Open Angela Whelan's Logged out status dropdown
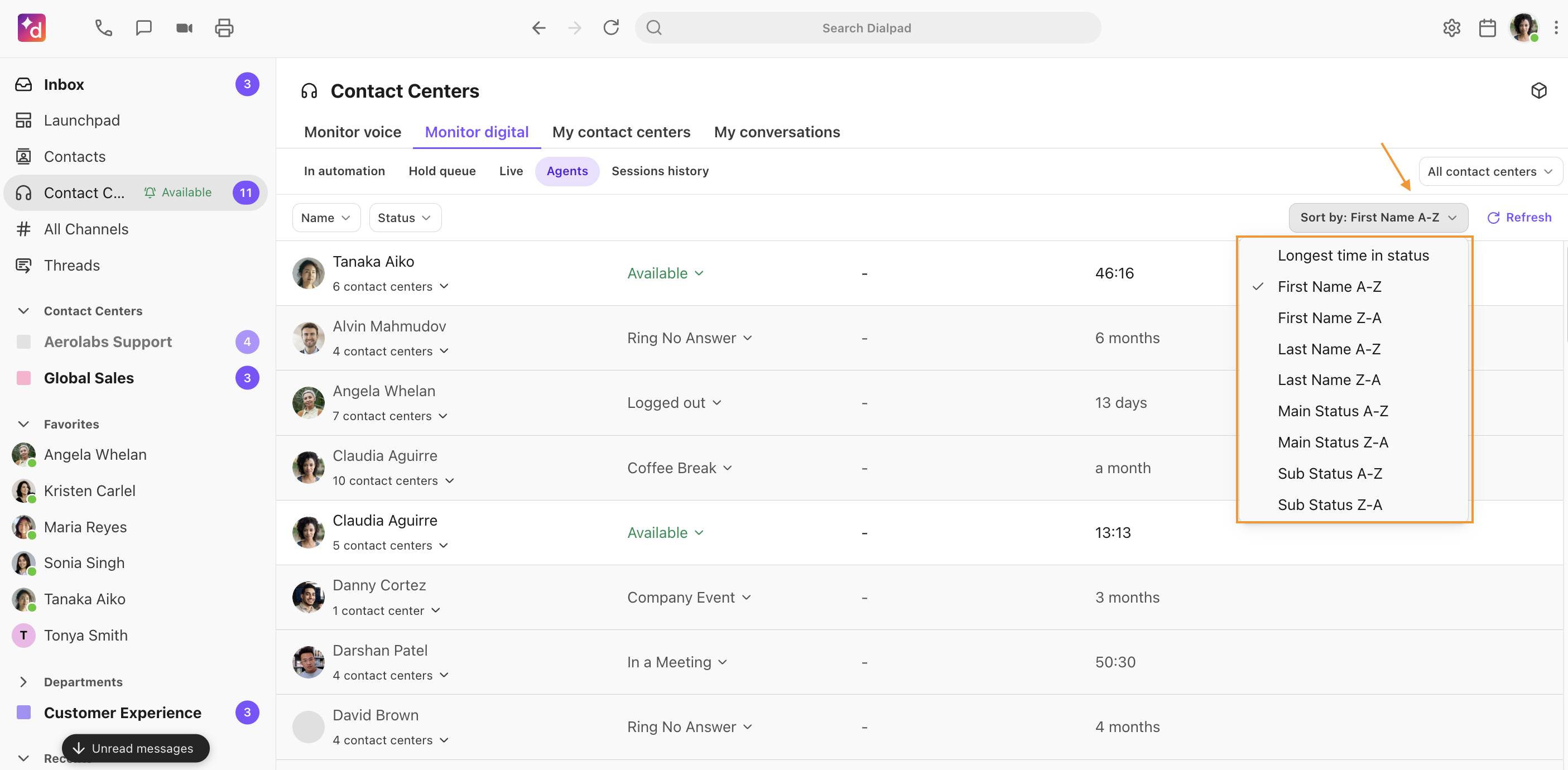The height and width of the screenshot is (770, 1568). 675,403
